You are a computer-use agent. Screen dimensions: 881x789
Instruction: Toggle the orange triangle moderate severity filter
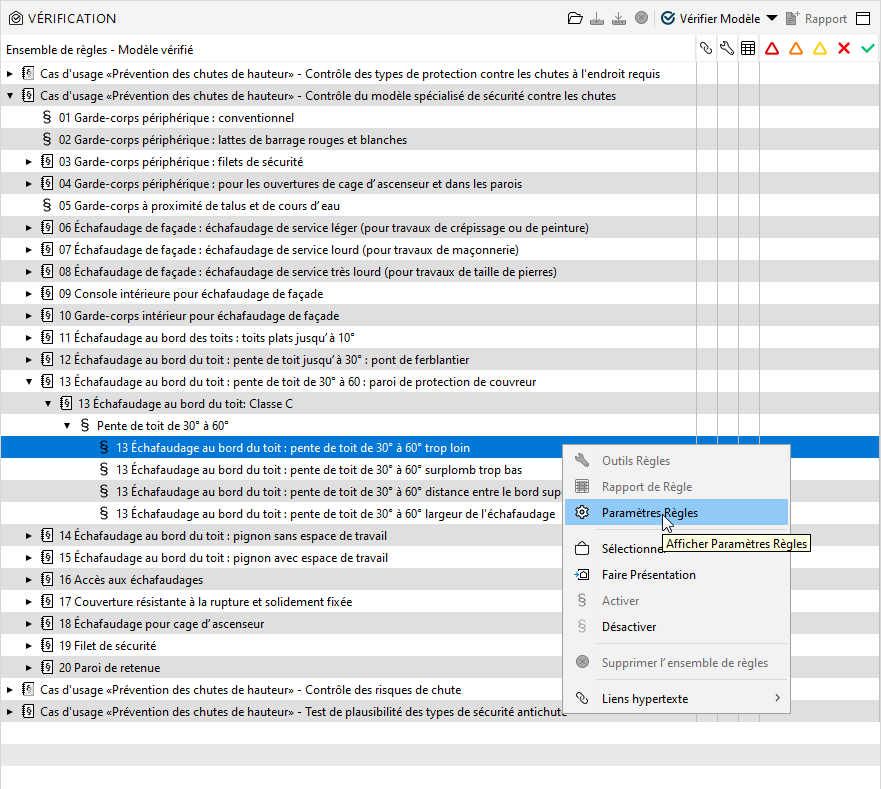tap(796, 49)
